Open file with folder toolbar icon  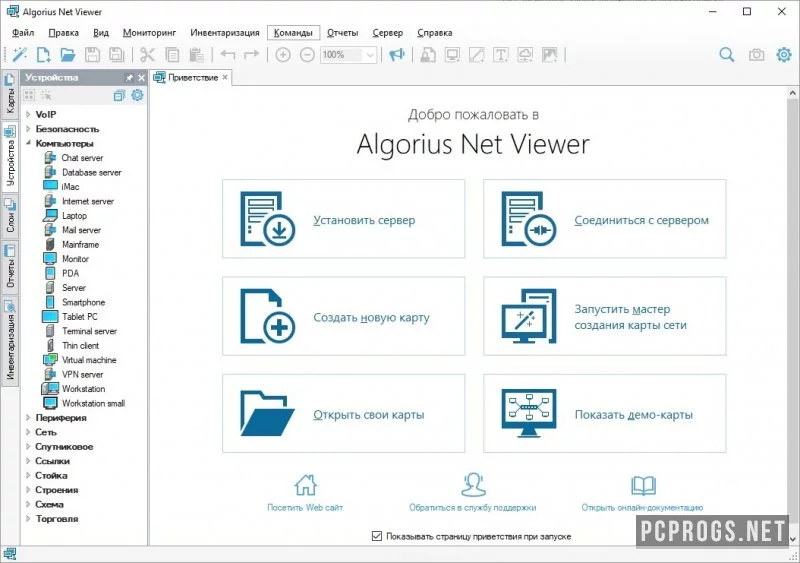click(x=67, y=55)
